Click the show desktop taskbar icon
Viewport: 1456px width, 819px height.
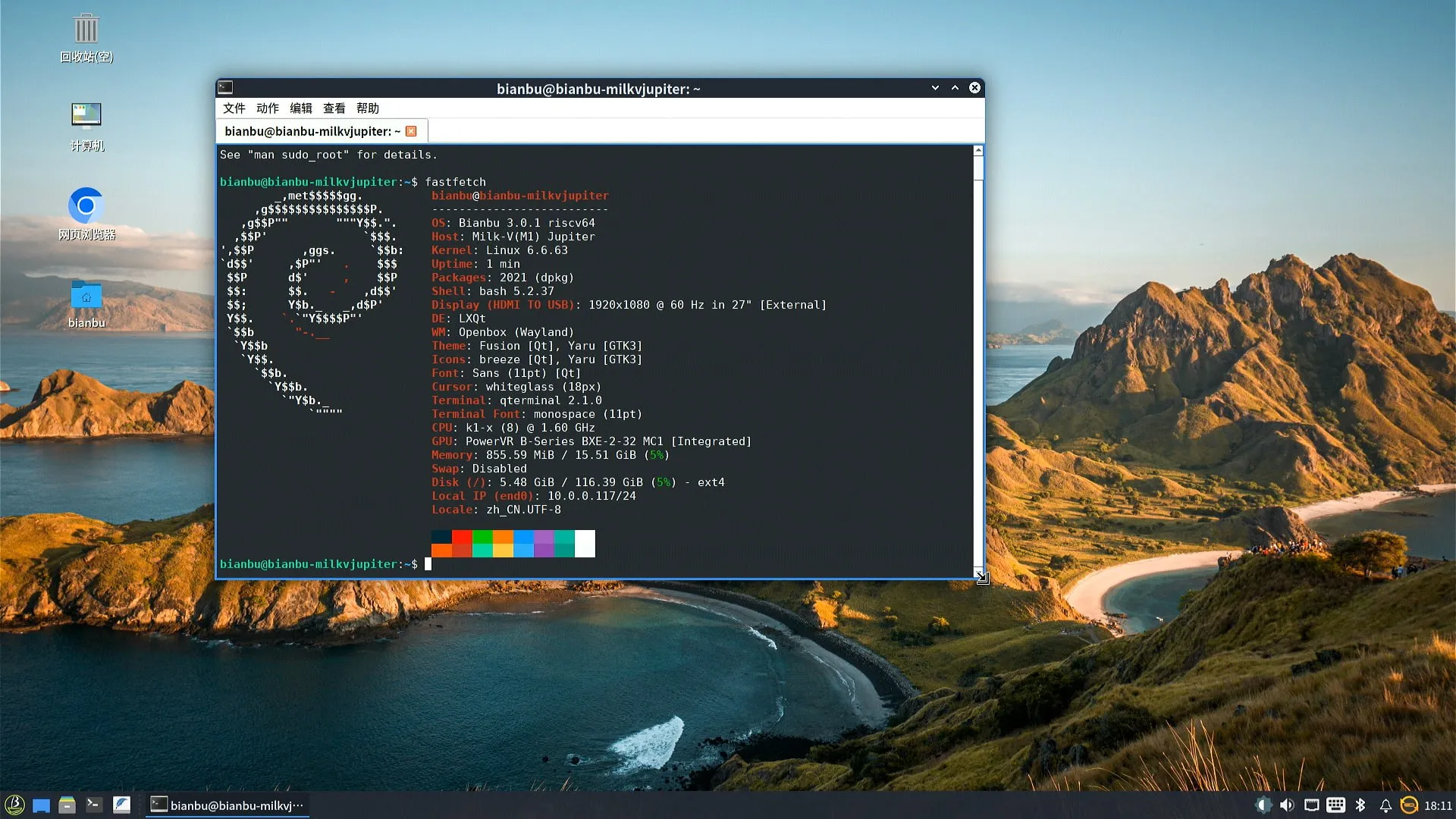(41, 805)
